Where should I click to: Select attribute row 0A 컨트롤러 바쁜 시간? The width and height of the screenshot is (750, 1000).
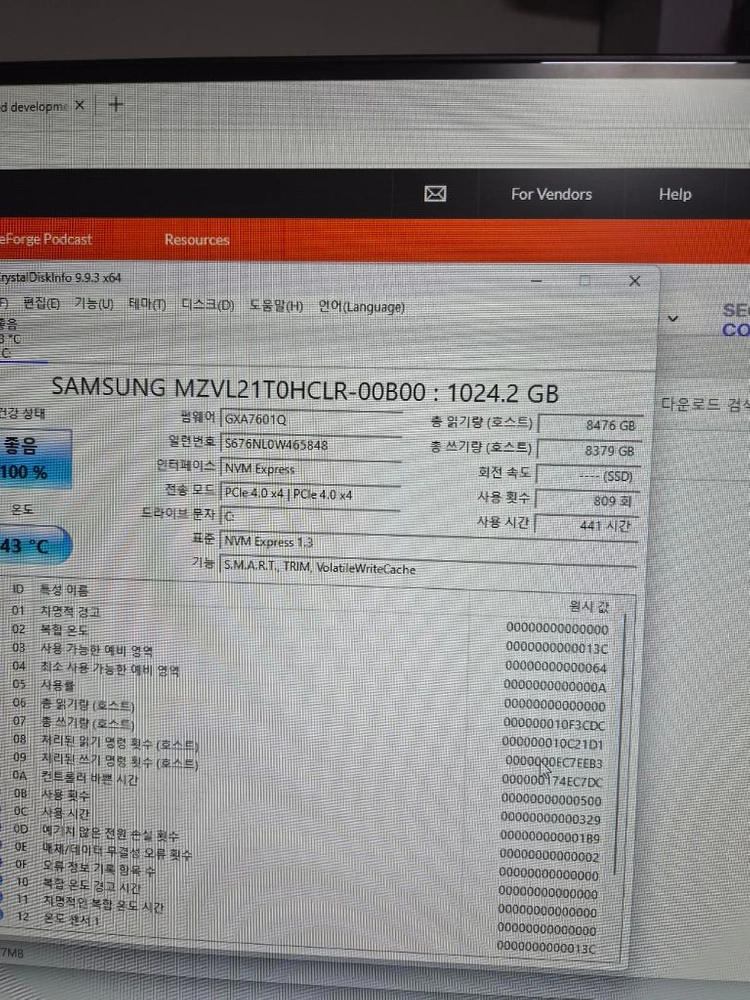tap(307, 787)
